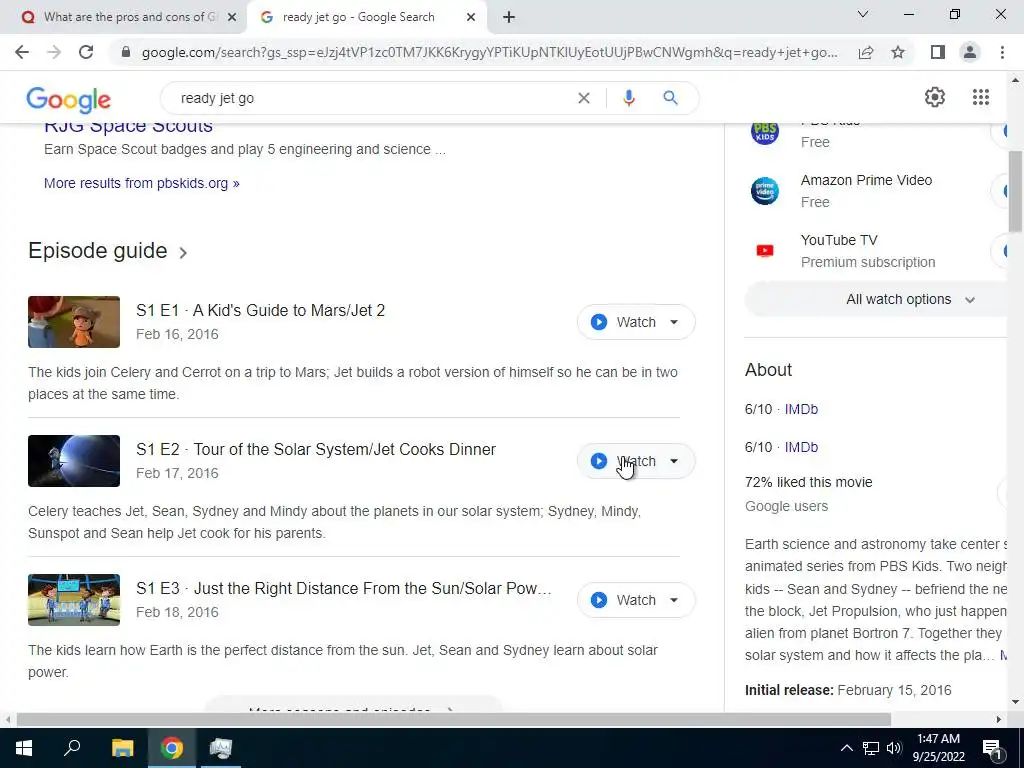Open More results from pbskids.org
This screenshot has width=1024, height=768.
click(142, 184)
